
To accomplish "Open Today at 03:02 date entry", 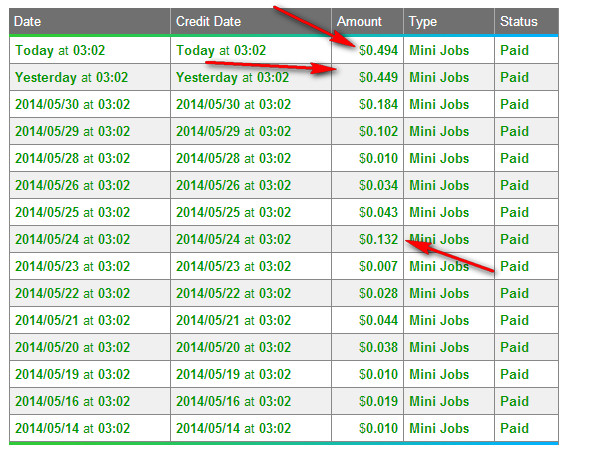I will point(60,50).
